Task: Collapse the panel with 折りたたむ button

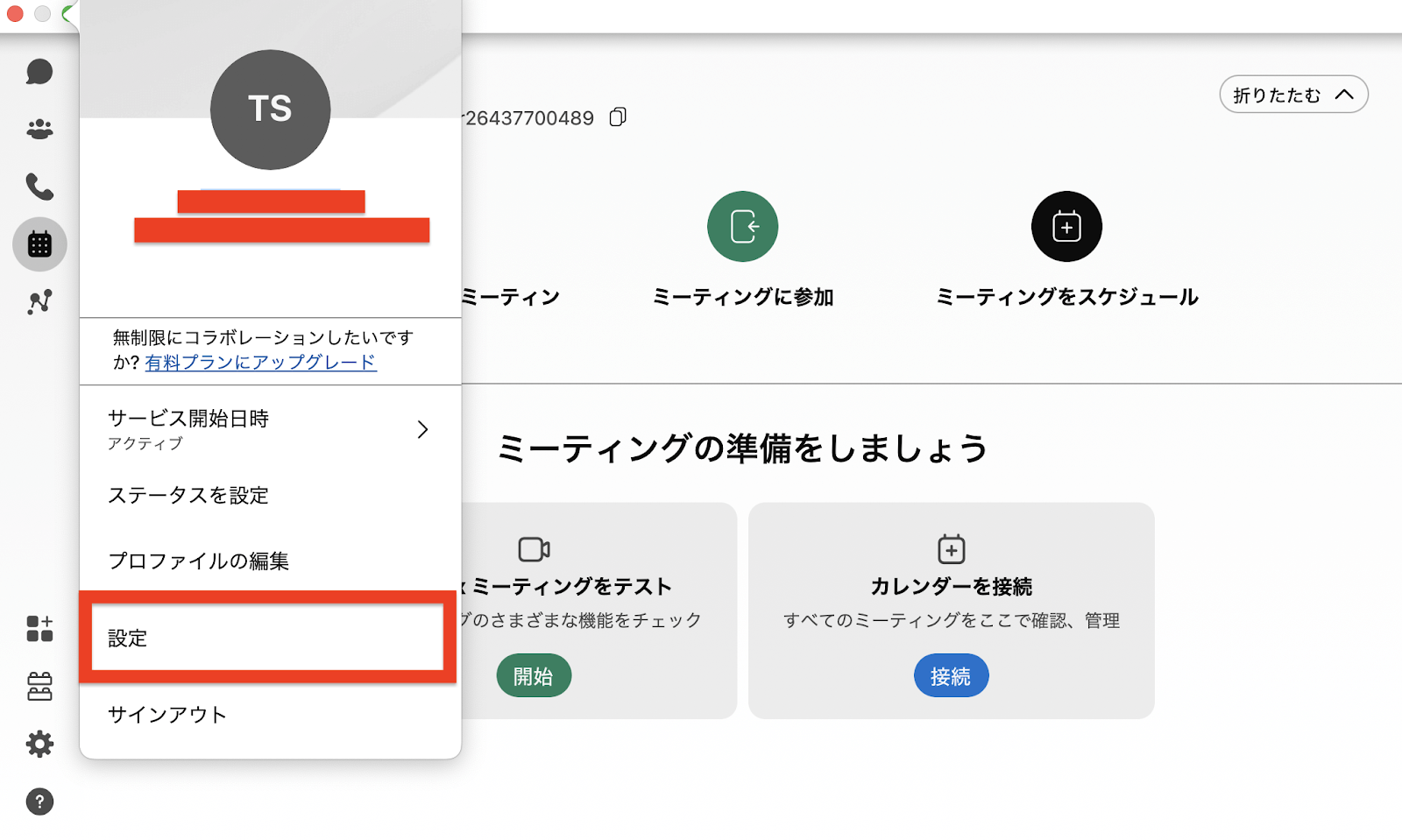Action: coord(1293,95)
